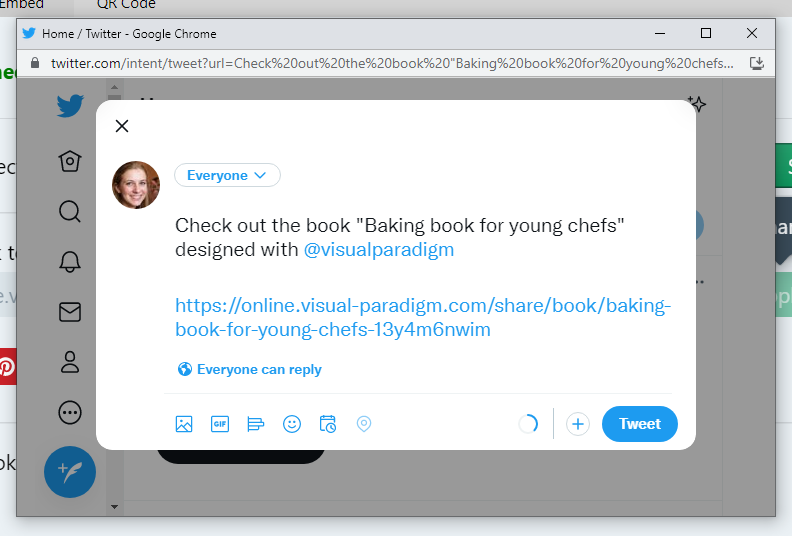Open the emoji picker
The width and height of the screenshot is (792, 536).
pos(292,424)
